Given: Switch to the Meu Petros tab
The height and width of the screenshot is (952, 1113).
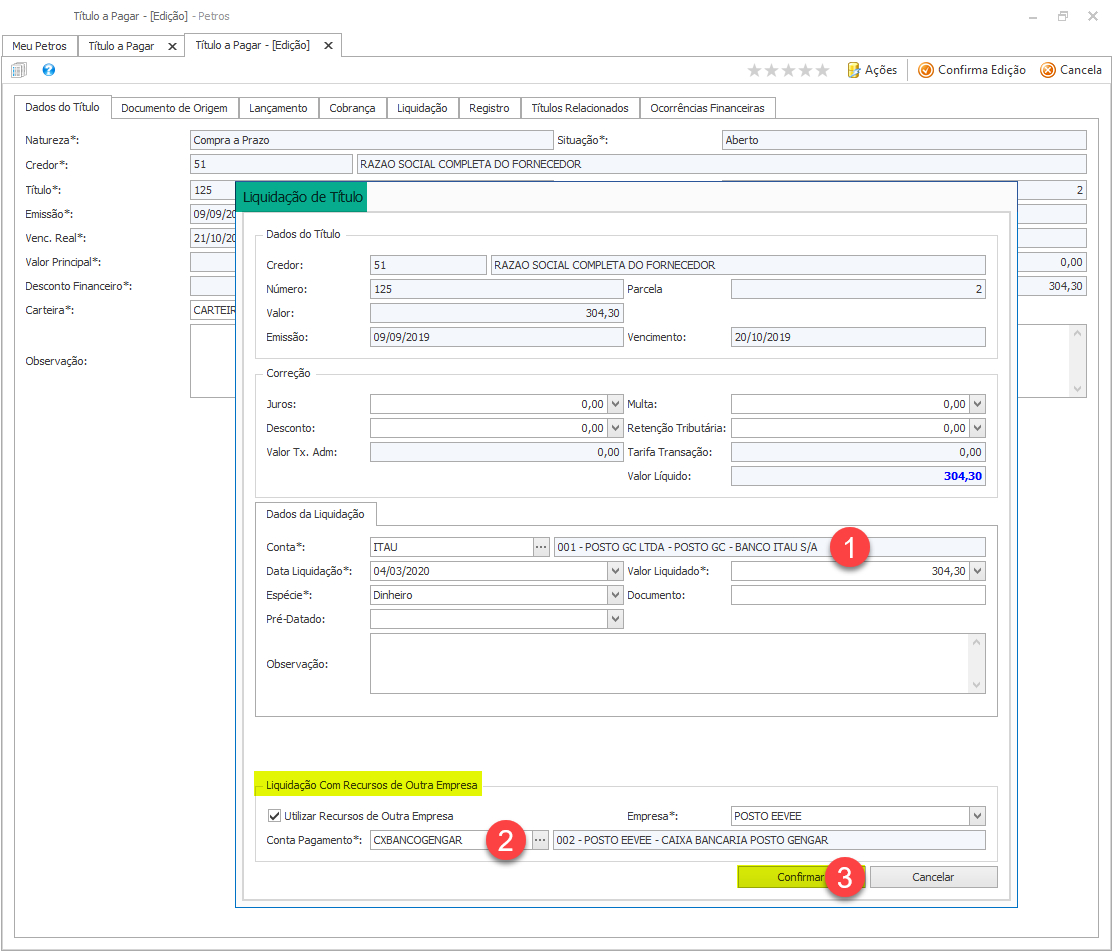Looking at the screenshot, I should (40, 46).
